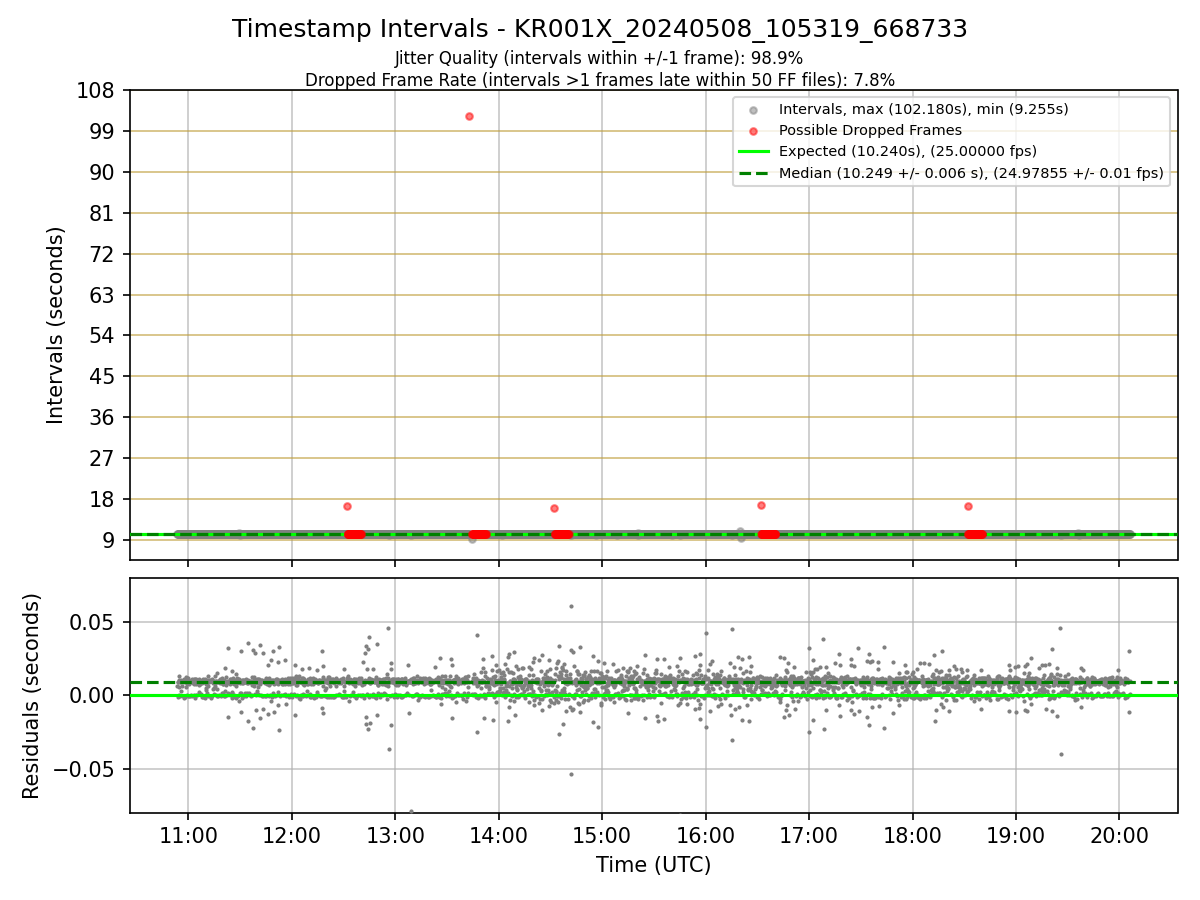The width and height of the screenshot is (1200, 900).
Task: Click the x-axis tick label "16:00"
Action: coord(706,836)
